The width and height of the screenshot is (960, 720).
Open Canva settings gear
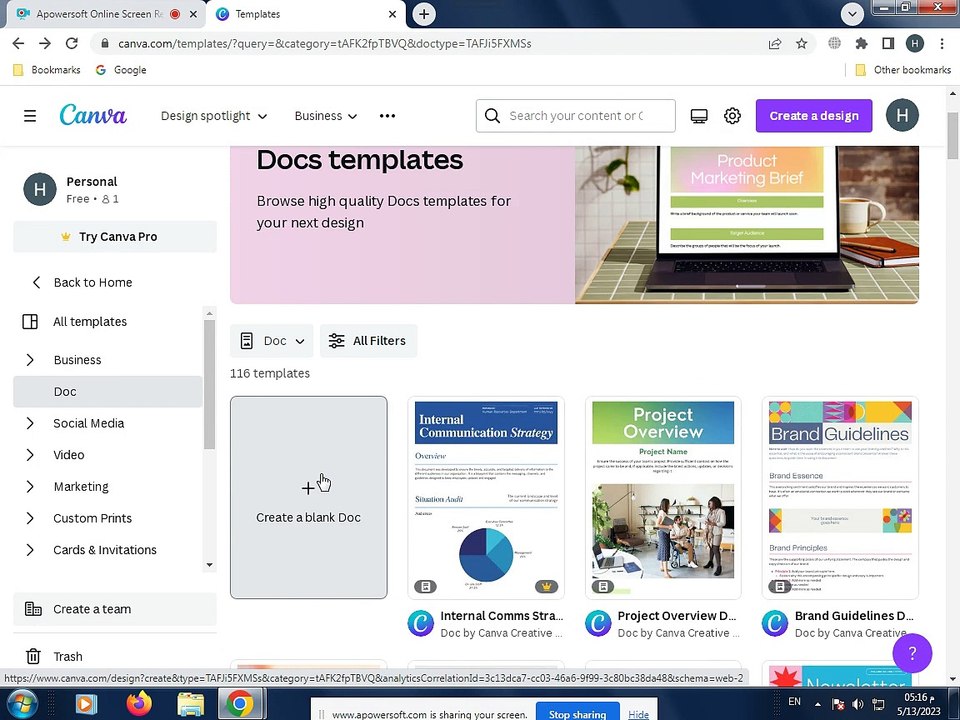pos(732,116)
